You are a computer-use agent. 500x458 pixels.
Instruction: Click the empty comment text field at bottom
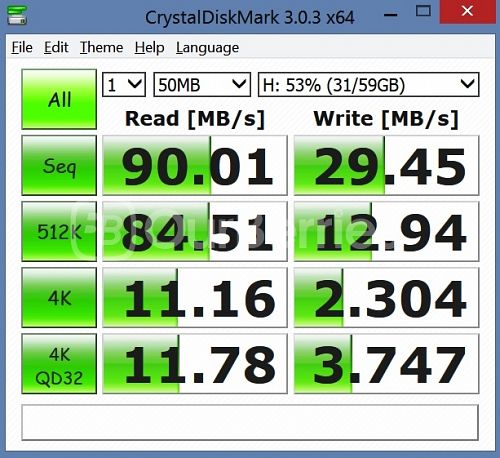point(250,422)
